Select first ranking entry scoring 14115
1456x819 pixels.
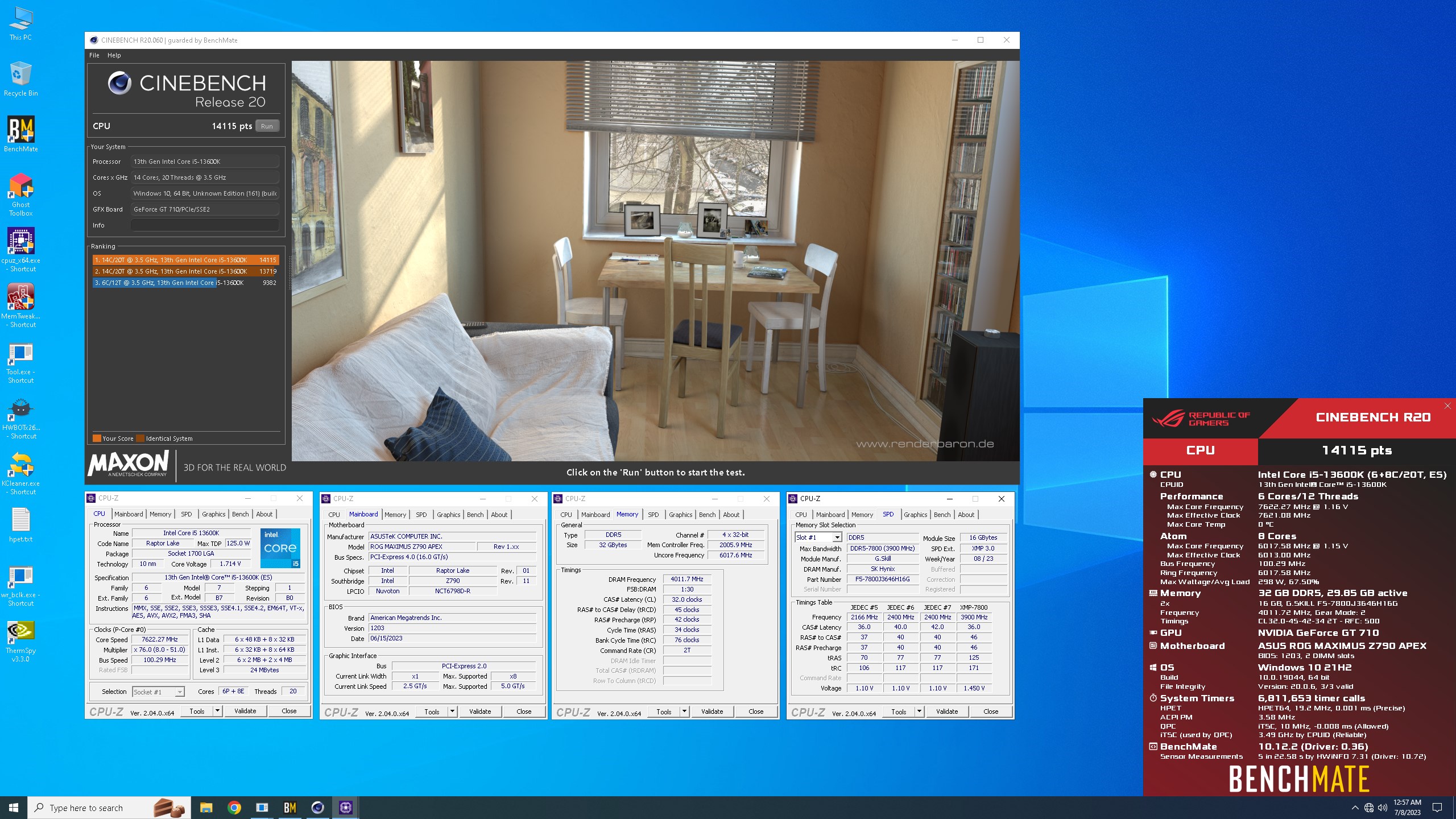185,260
